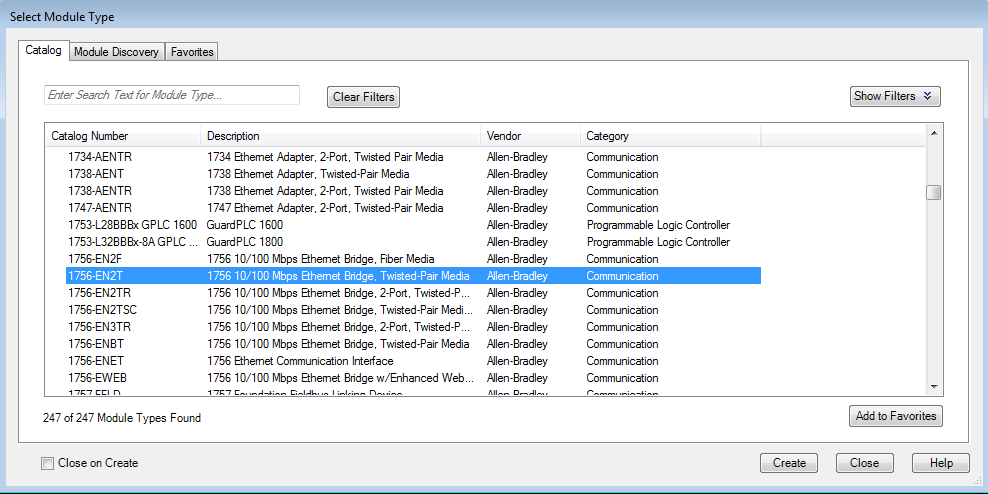Image resolution: width=988 pixels, height=494 pixels.
Task: Sort list by Description column header
Action: pos(342,136)
